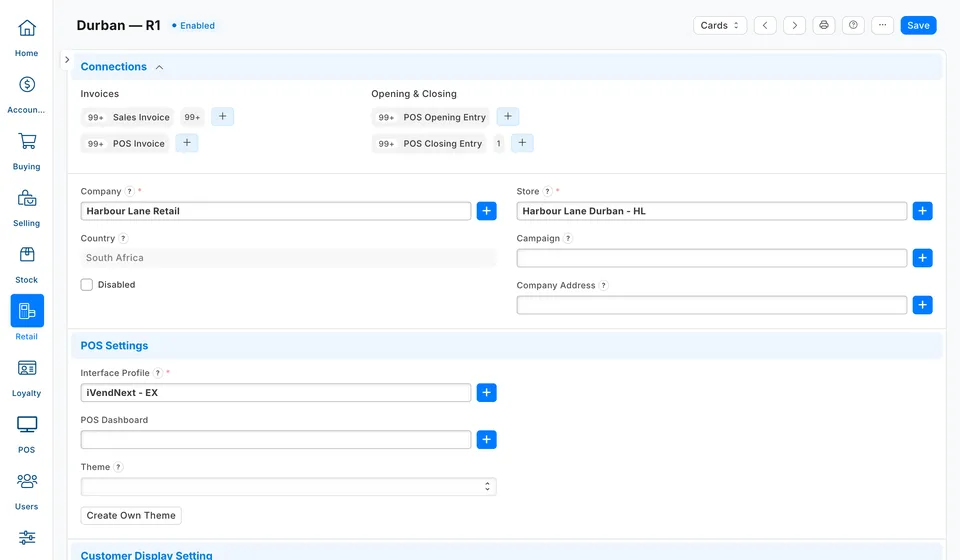Open the Accounting module icon
This screenshot has height=560, width=960.
click(x=26, y=84)
